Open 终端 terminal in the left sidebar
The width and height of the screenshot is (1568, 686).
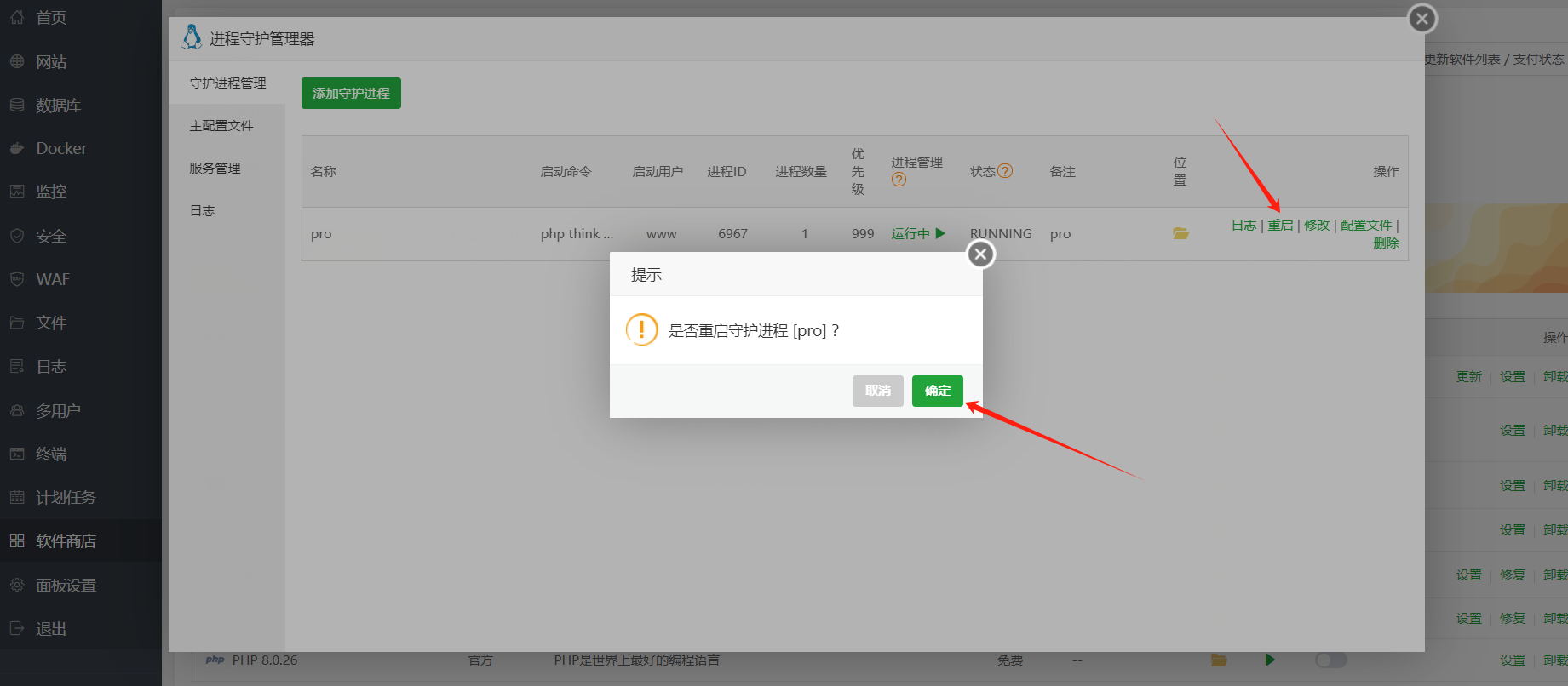pyautogui.click(x=51, y=454)
